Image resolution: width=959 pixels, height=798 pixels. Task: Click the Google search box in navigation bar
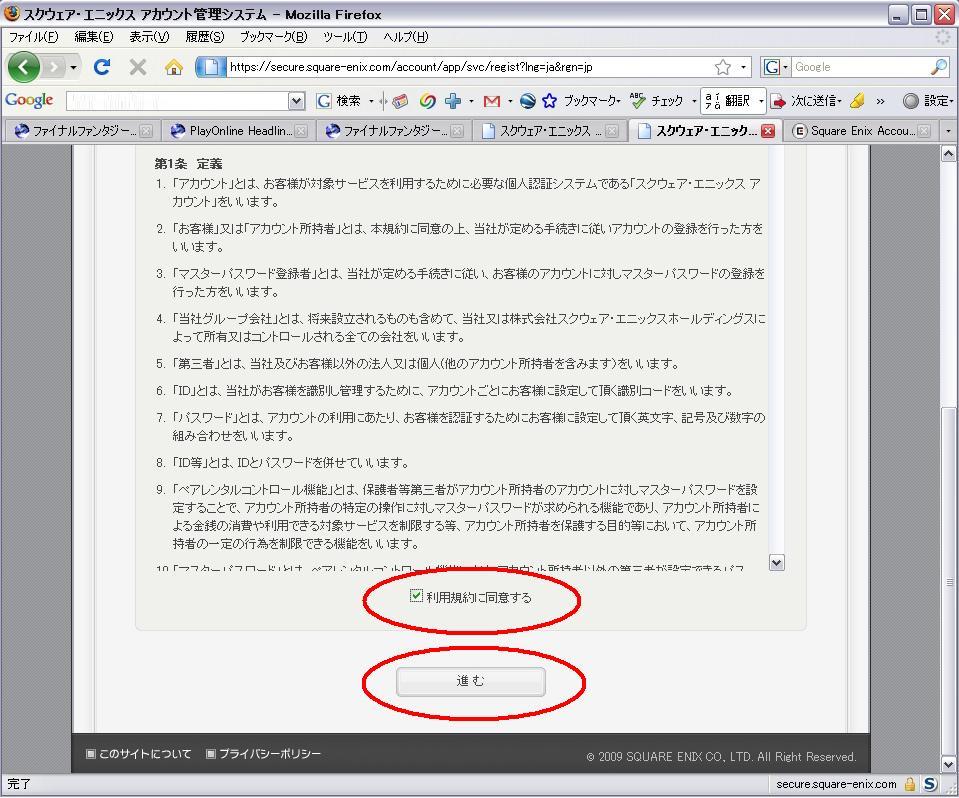(x=859, y=67)
